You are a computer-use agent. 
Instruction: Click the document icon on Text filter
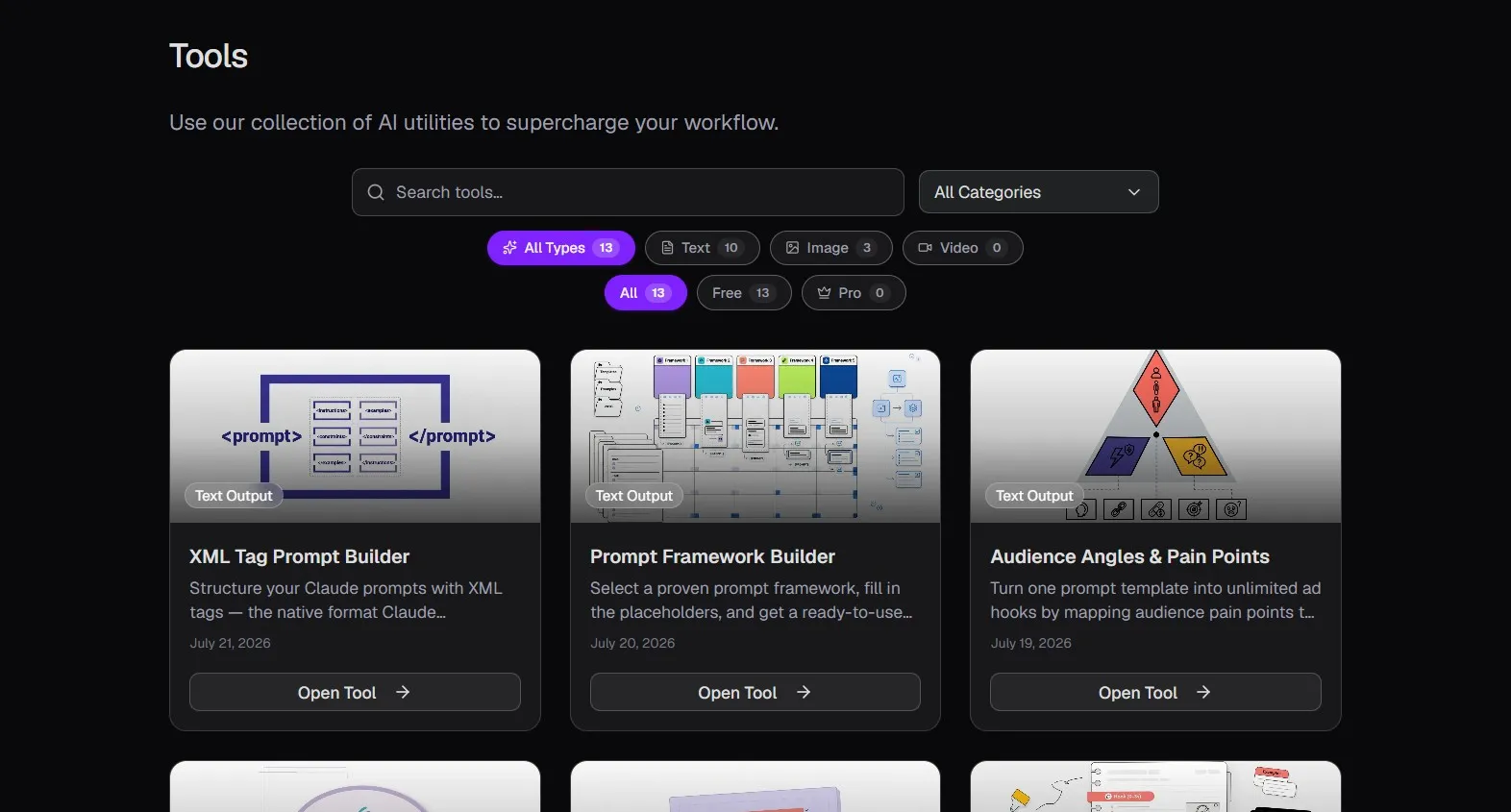667,248
